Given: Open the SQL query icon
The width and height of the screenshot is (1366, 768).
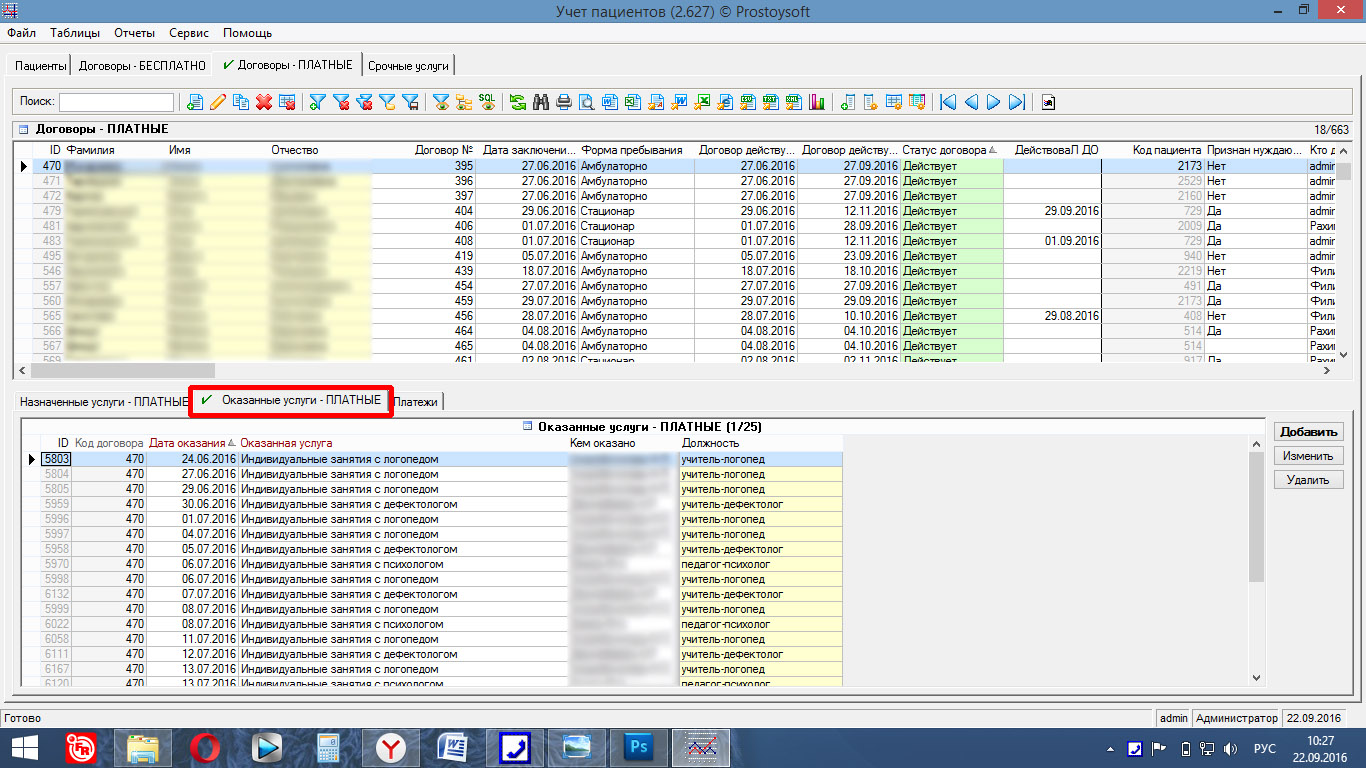Looking at the screenshot, I should tap(487, 102).
